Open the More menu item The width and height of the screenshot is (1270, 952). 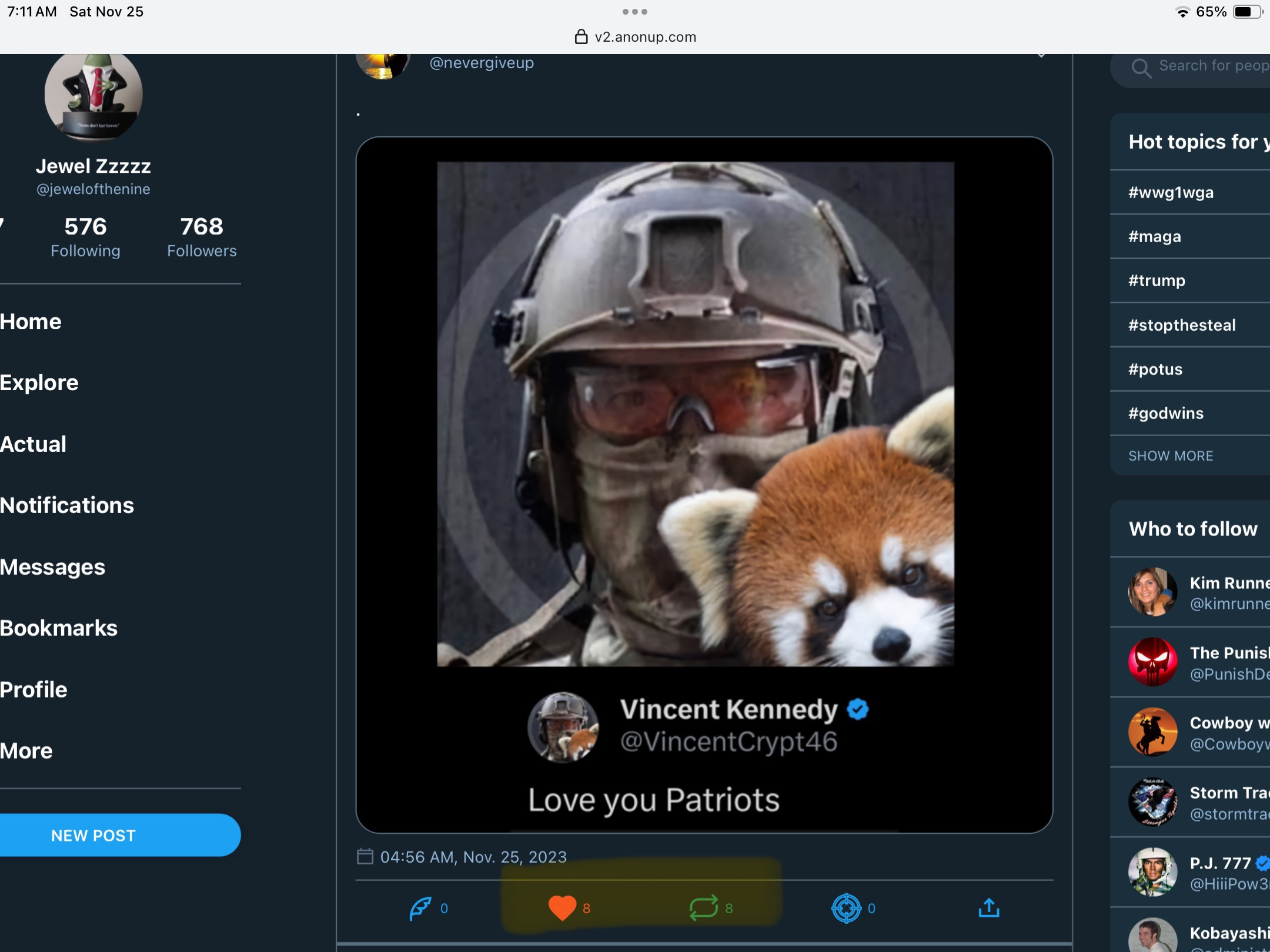26,751
